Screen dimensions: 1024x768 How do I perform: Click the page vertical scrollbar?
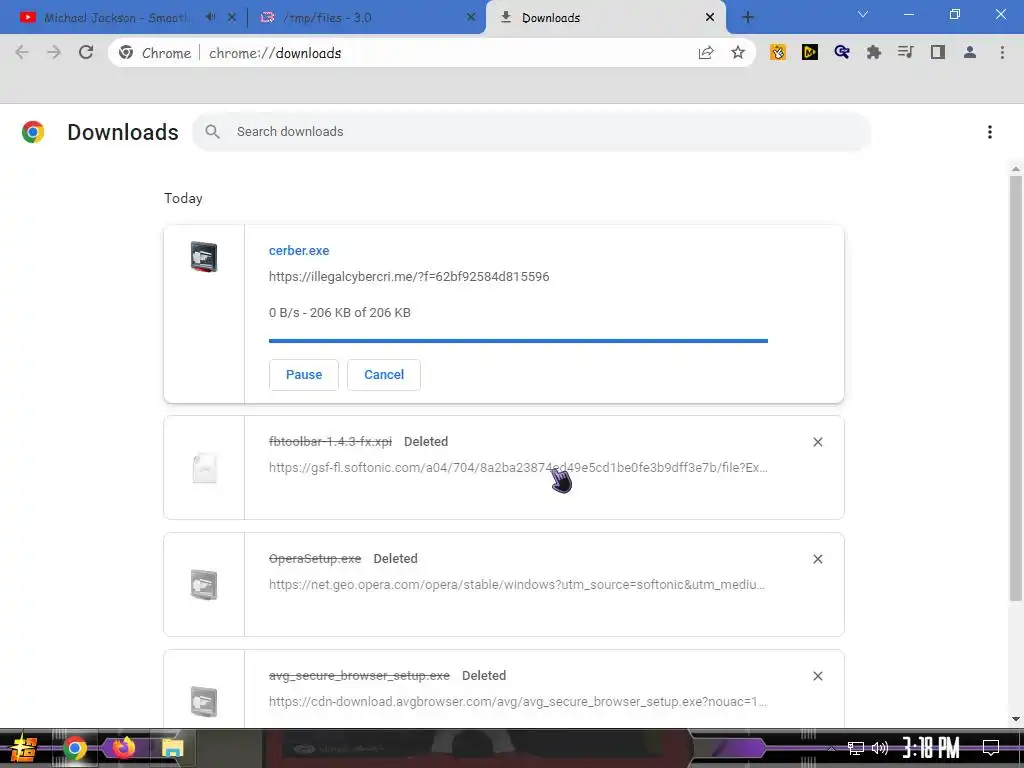click(x=1016, y=387)
